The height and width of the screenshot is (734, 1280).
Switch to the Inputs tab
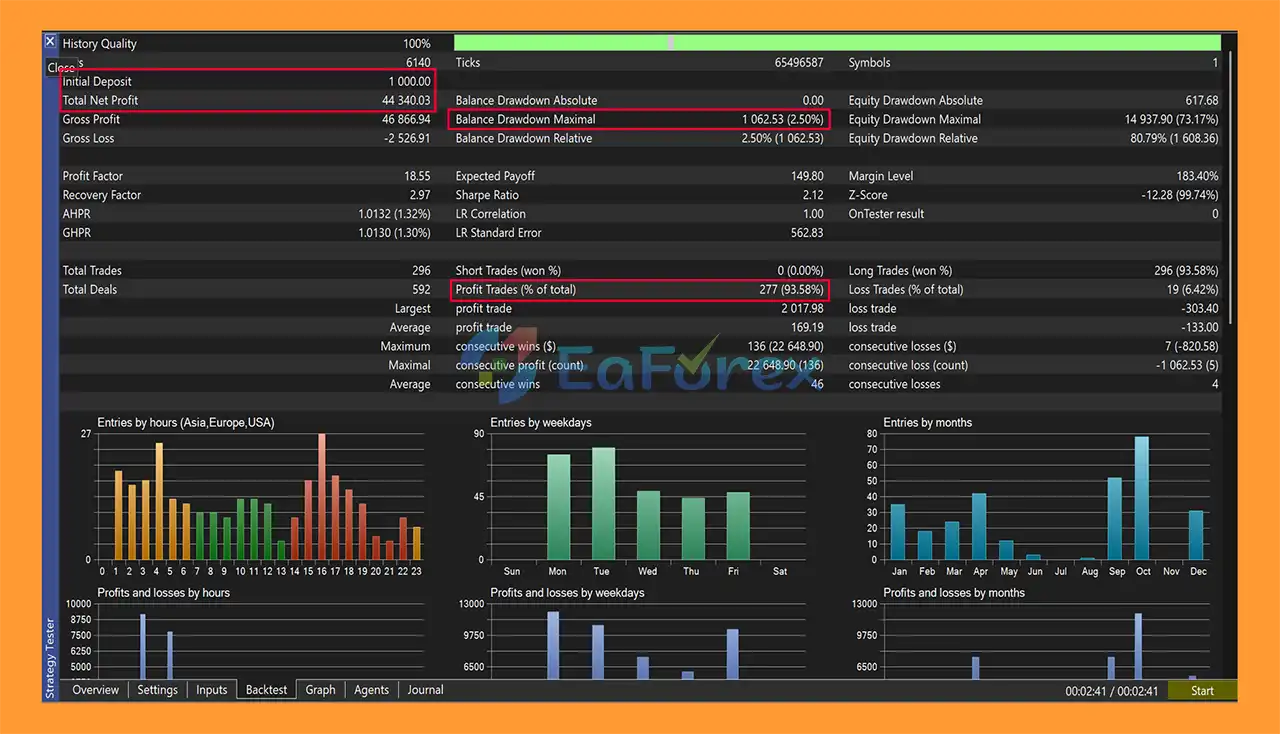tap(211, 689)
